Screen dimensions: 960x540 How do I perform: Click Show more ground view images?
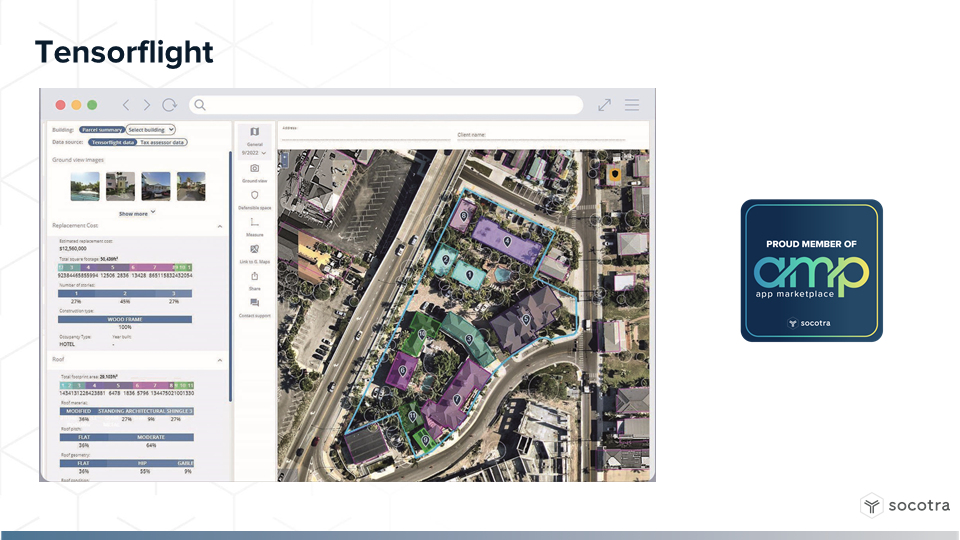click(x=137, y=214)
